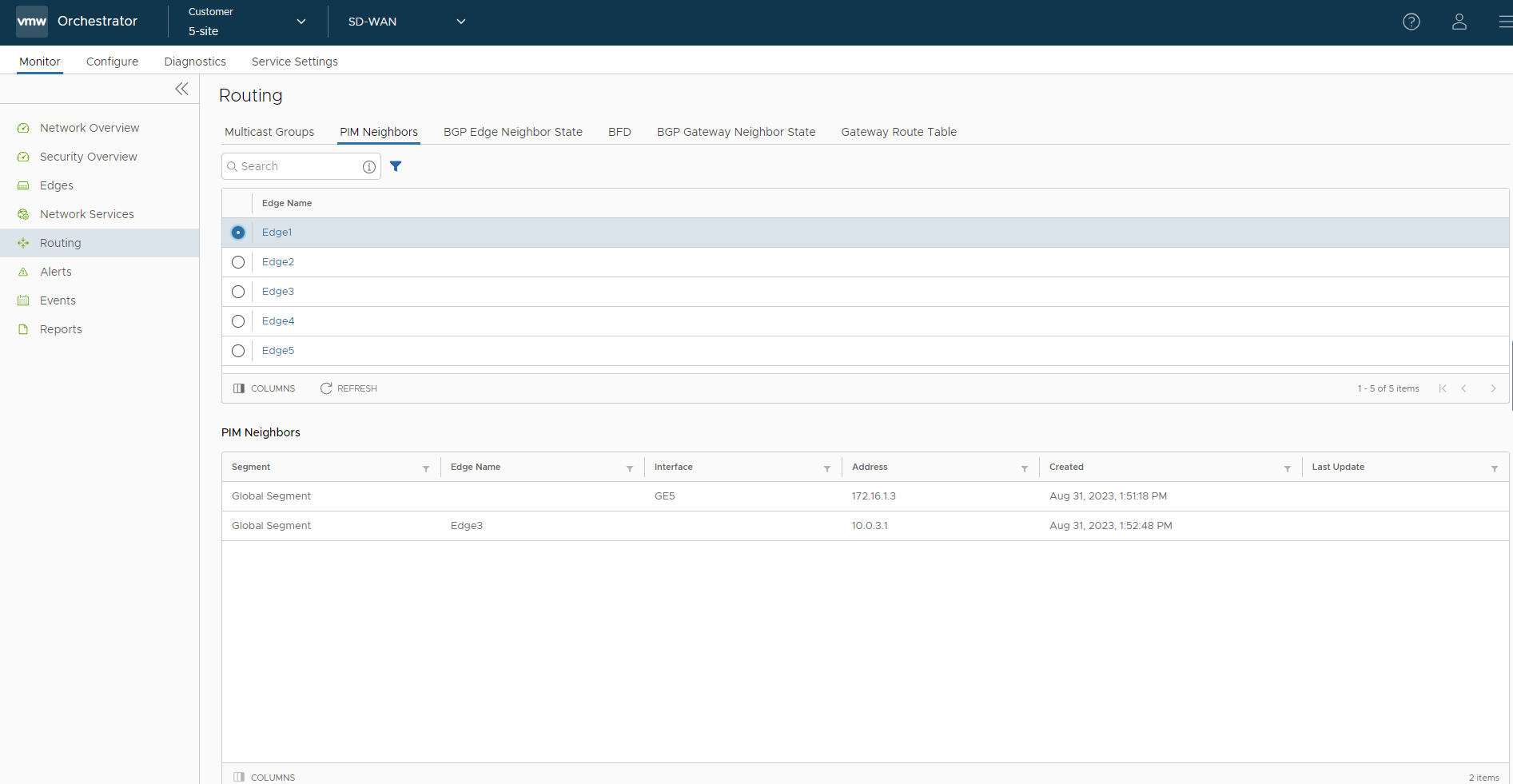1513x784 pixels.
Task: Open COLUMNS selector under edge list
Action: click(x=265, y=388)
